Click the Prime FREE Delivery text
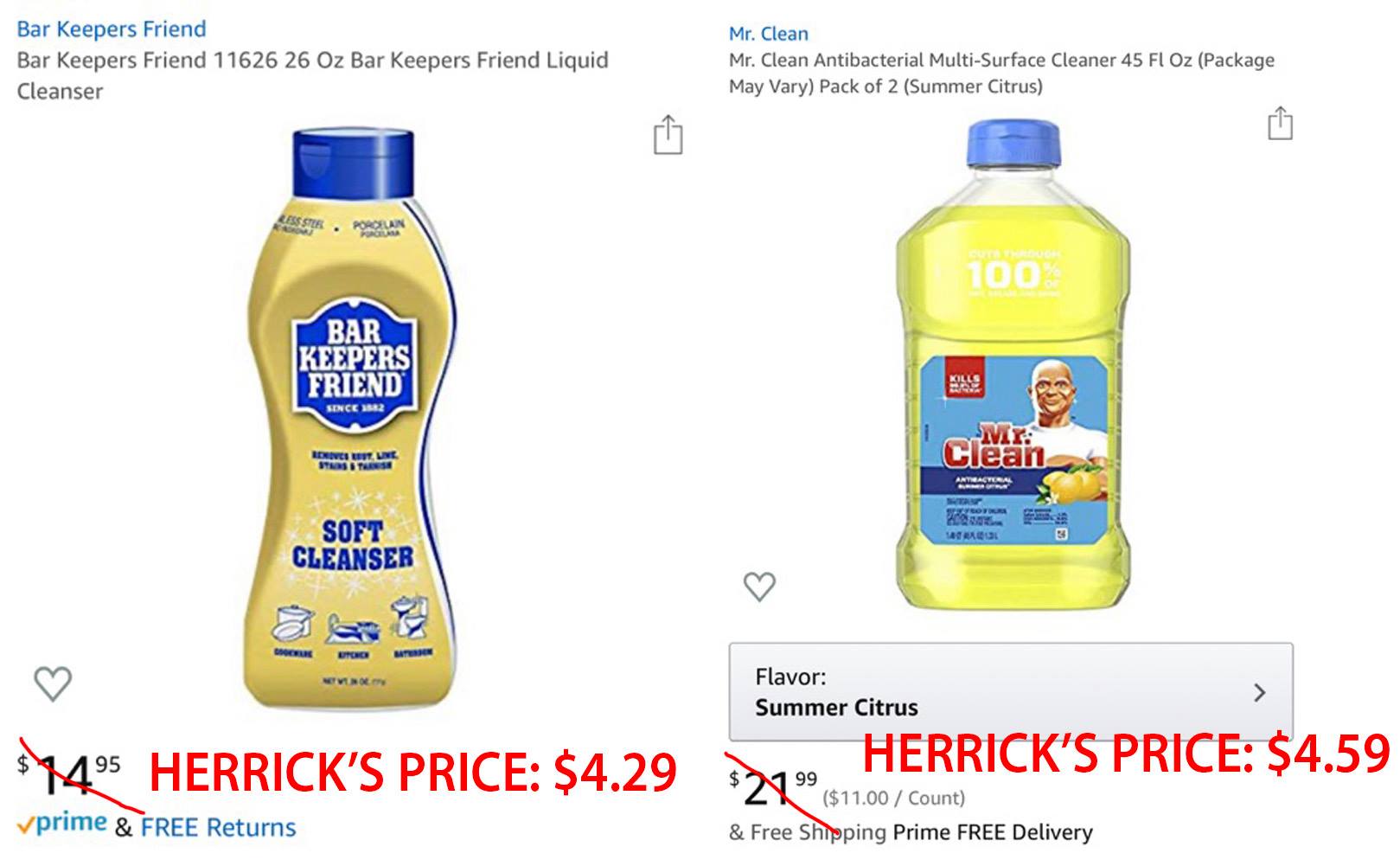 coord(993,832)
